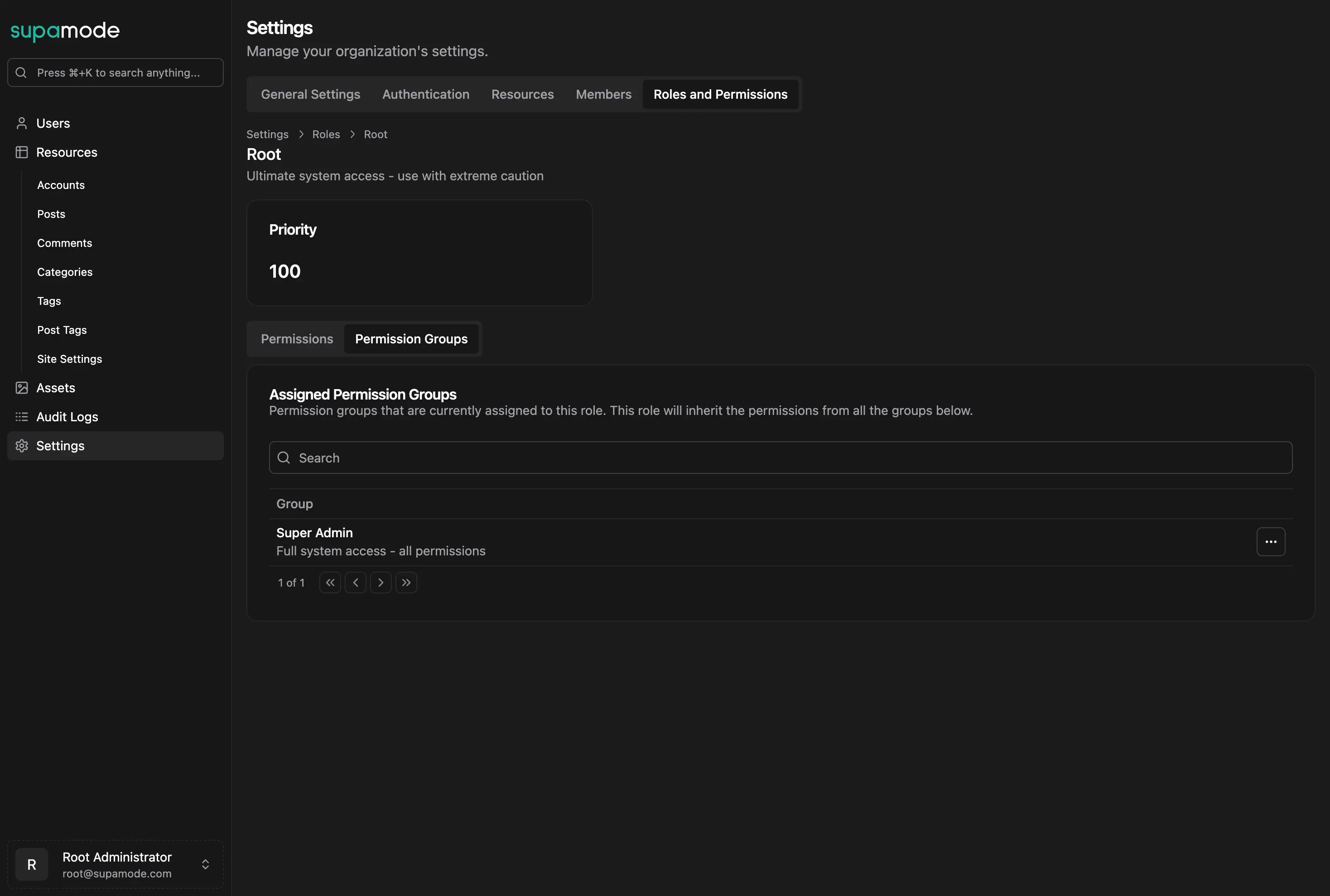The image size is (1330, 896).
Task: Collapse the Resources sidebar section
Action: coord(66,153)
